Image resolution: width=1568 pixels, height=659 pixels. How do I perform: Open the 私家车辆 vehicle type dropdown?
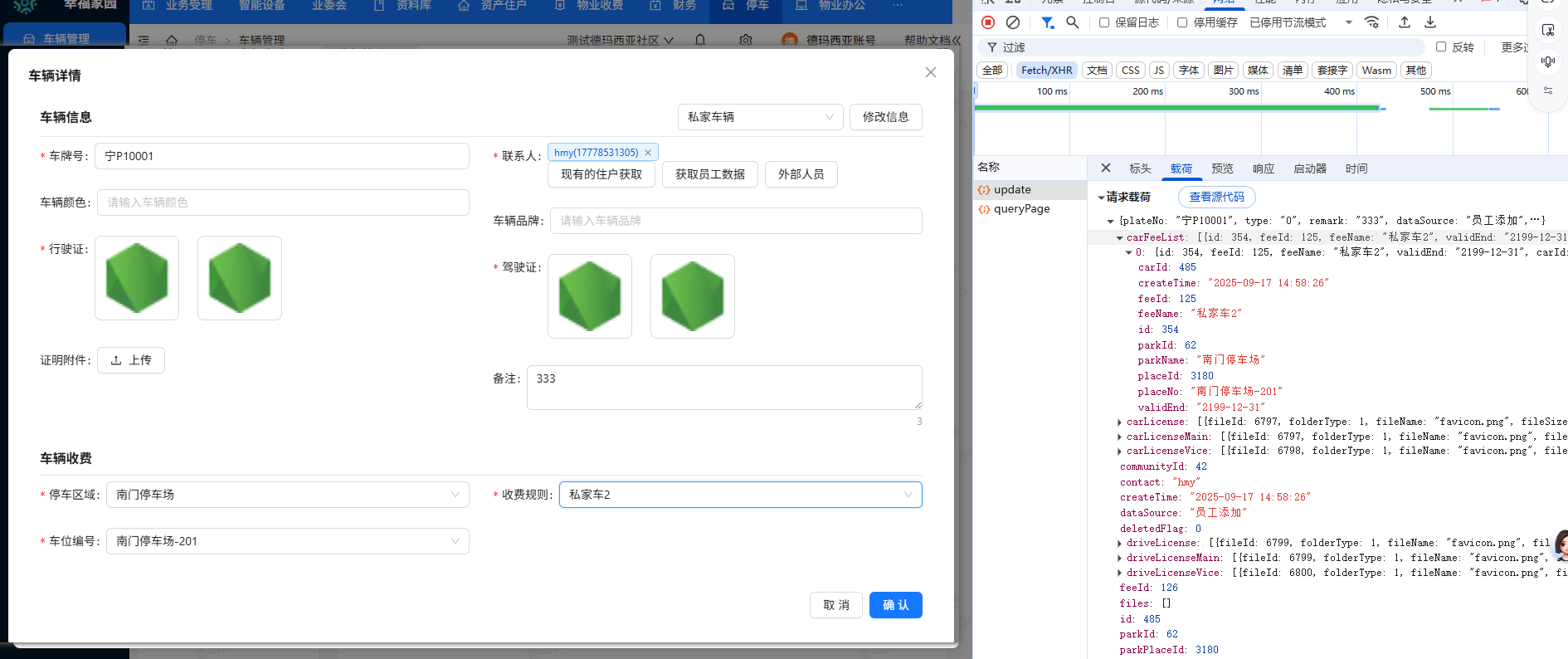point(760,117)
